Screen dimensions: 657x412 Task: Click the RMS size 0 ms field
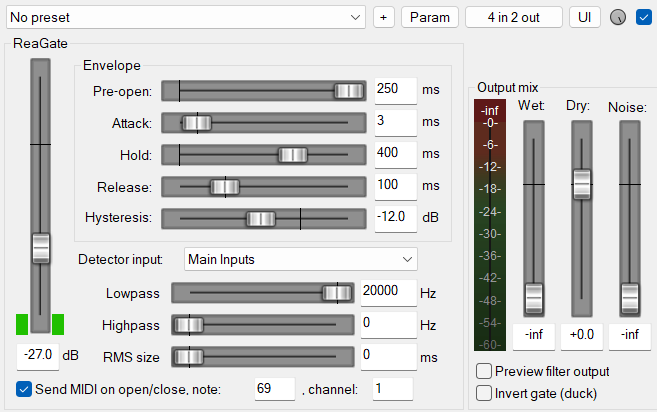[x=388, y=356]
